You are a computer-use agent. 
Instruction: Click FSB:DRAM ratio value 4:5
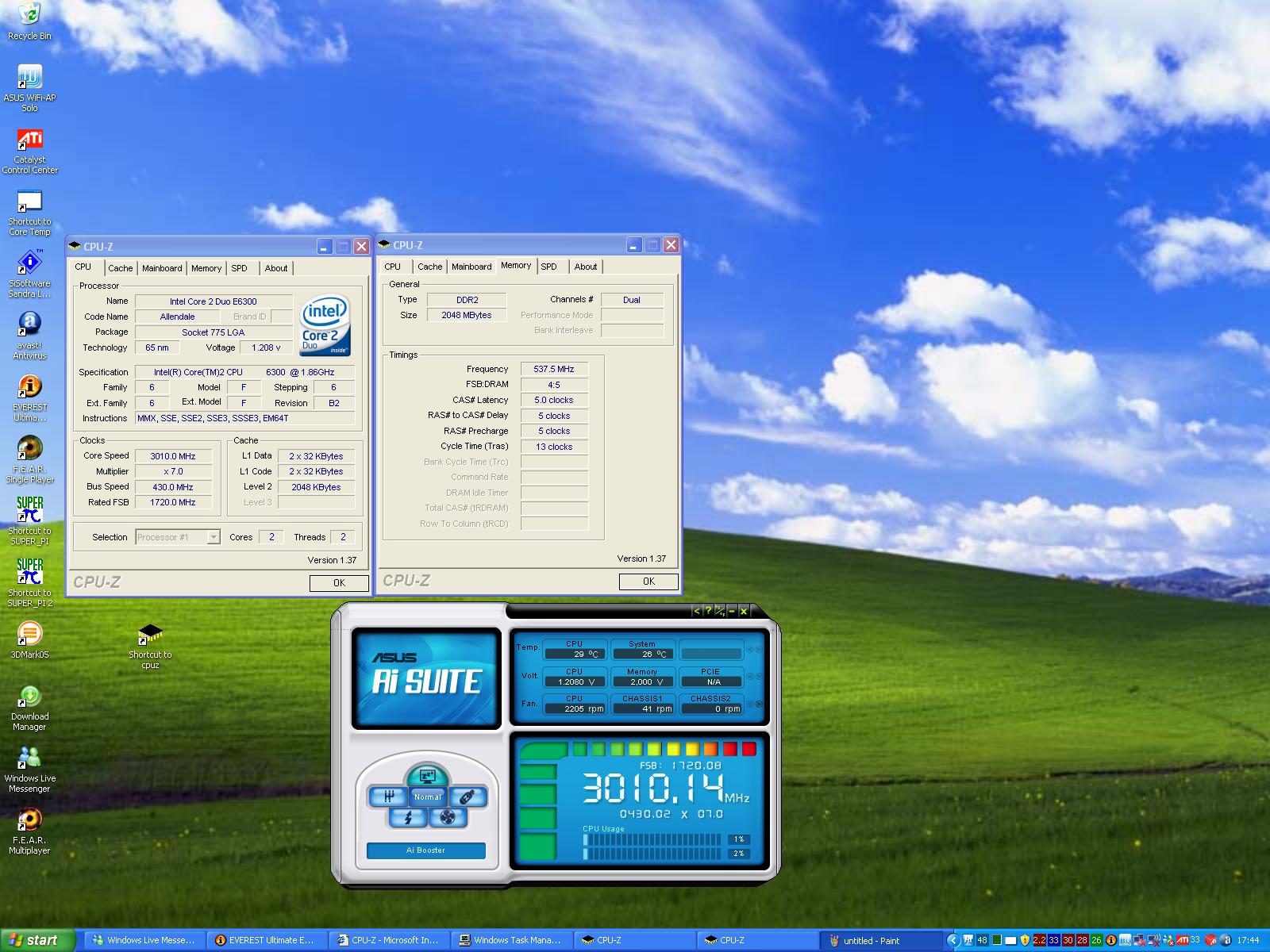pos(554,385)
